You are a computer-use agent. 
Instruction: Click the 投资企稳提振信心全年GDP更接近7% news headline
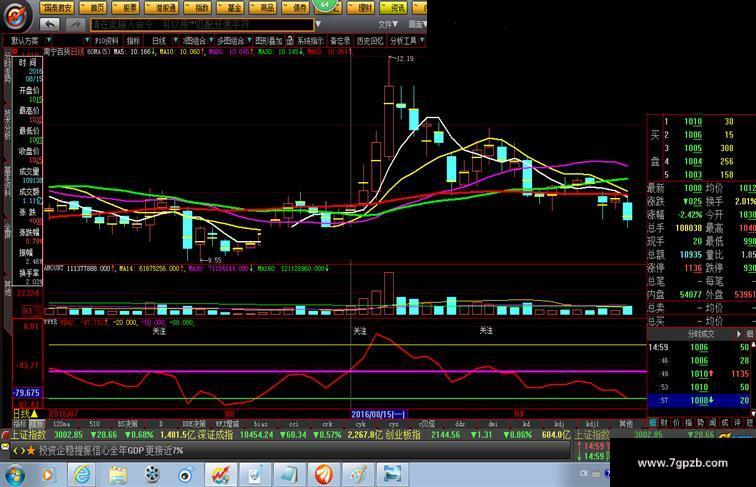point(111,451)
